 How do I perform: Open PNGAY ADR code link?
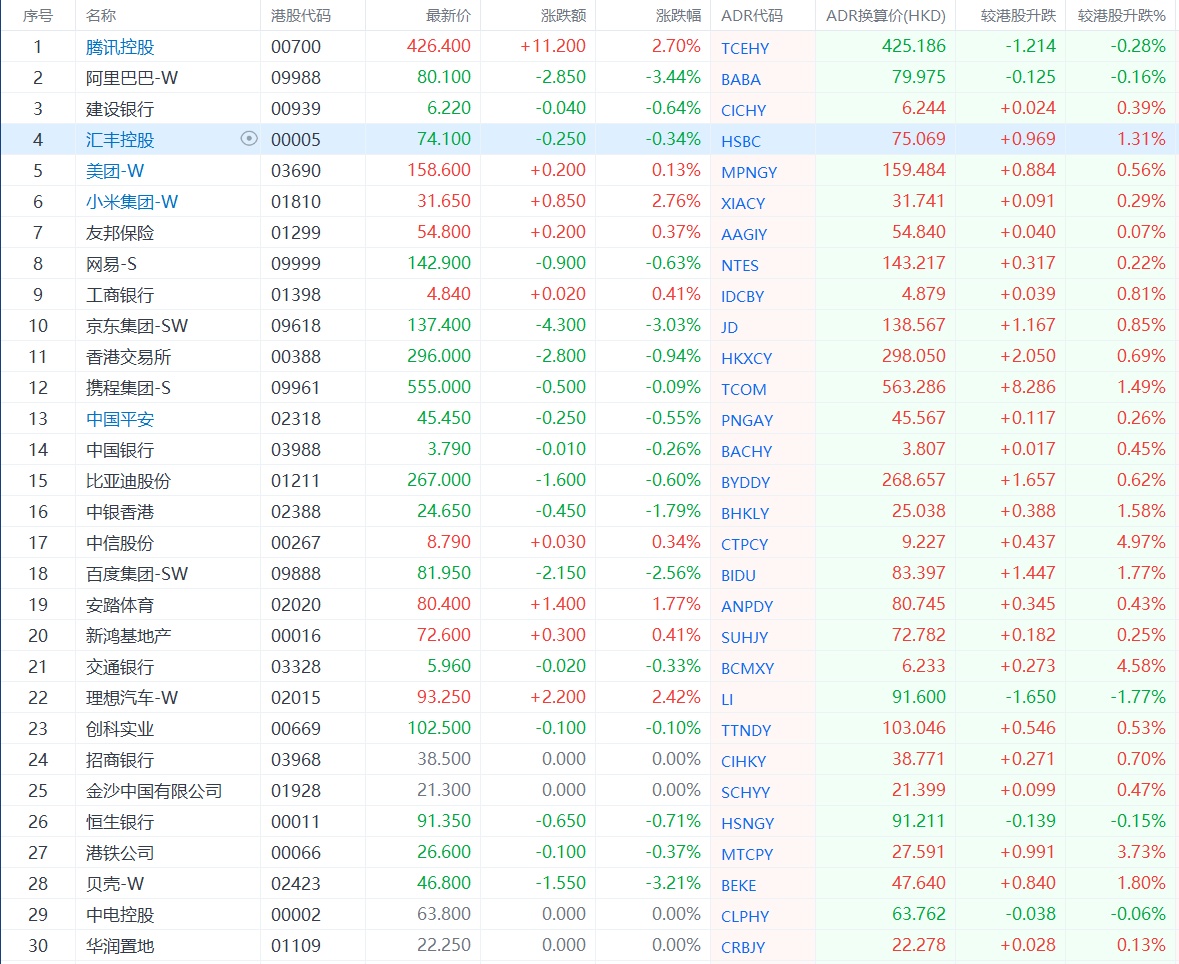click(x=747, y=420)
